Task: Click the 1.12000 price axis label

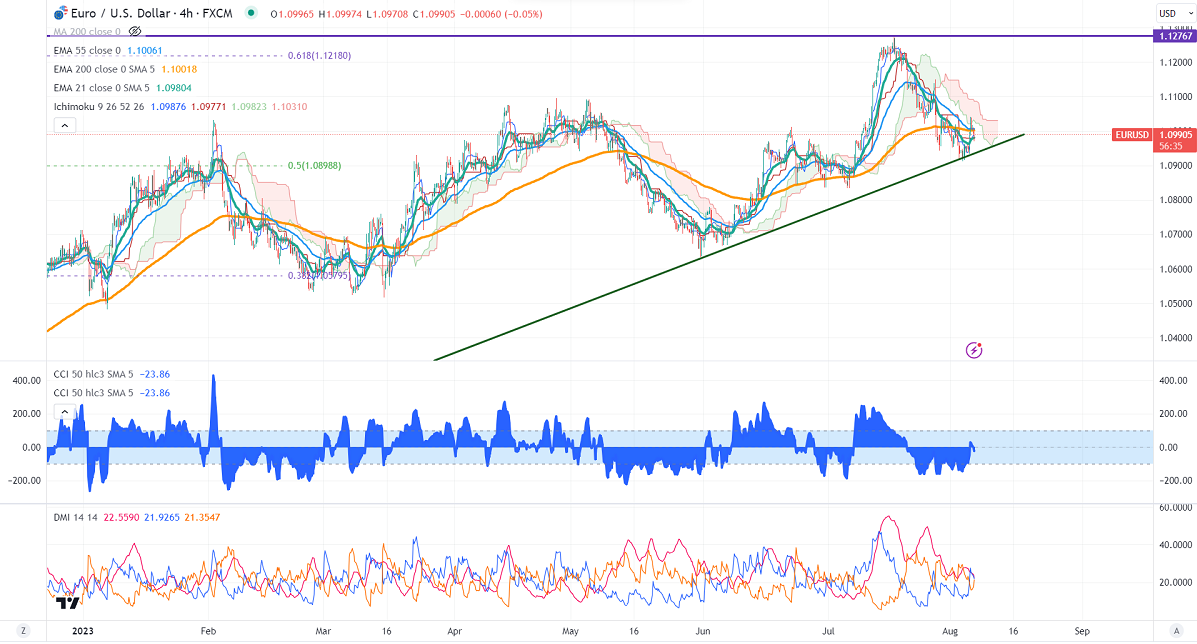Action: click(x=1174, y=63)
